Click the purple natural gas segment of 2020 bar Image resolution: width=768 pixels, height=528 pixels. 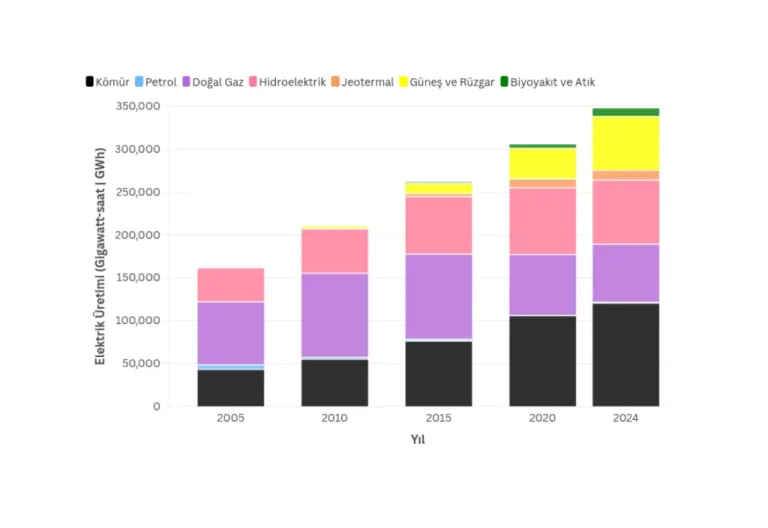point(543,285)
